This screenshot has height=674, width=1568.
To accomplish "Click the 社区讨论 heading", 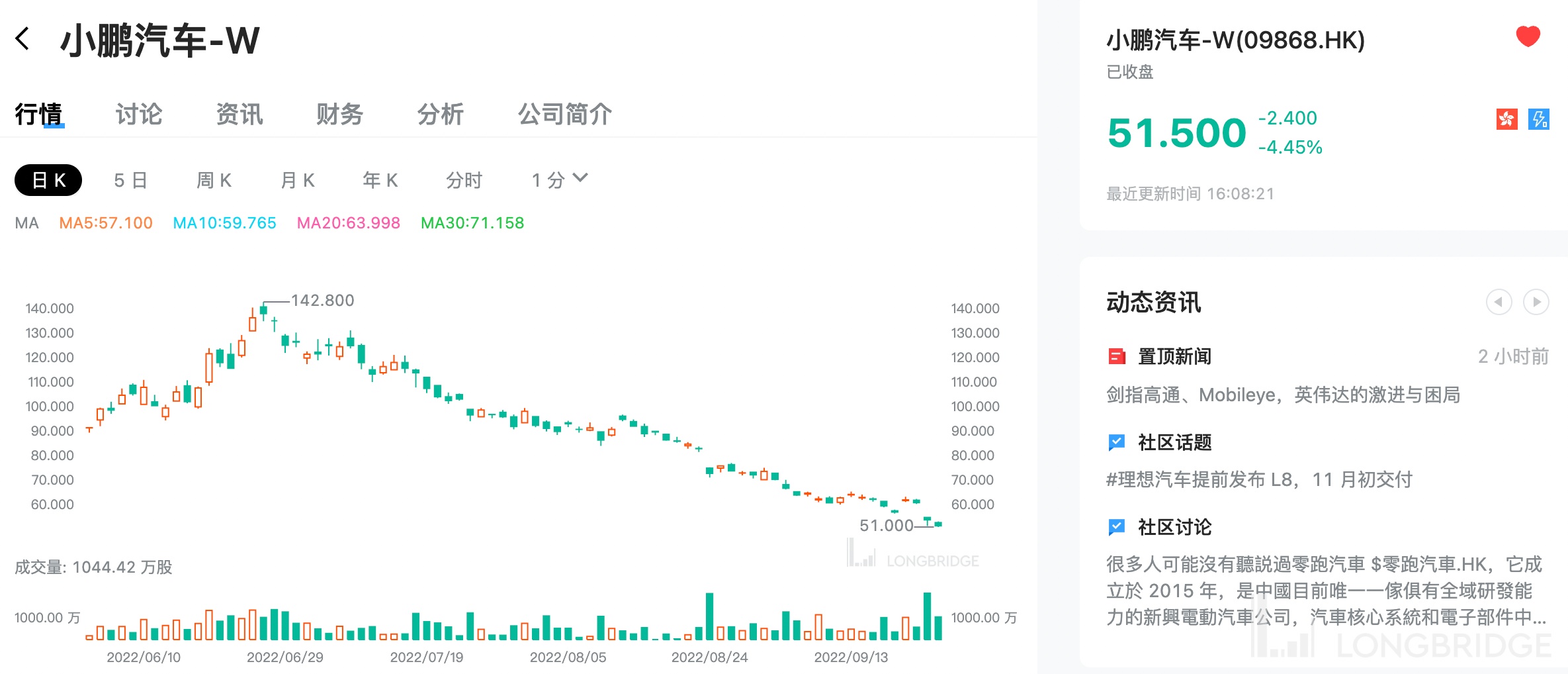I will (1174, 527).
